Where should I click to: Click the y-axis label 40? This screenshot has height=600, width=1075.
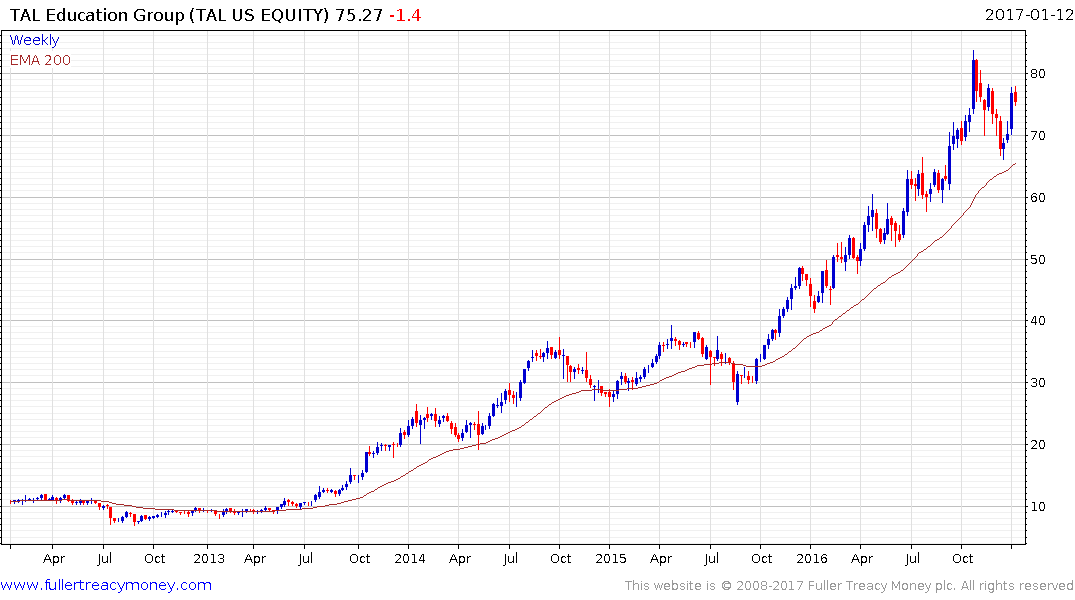(x=1037, y=321)
